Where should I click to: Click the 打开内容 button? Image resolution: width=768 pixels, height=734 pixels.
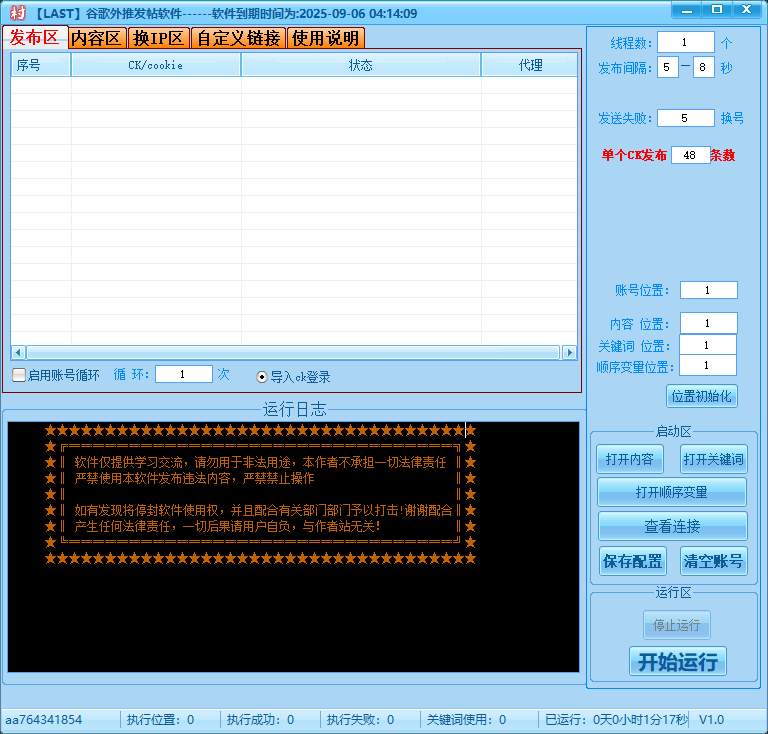(x=630, y=459)
